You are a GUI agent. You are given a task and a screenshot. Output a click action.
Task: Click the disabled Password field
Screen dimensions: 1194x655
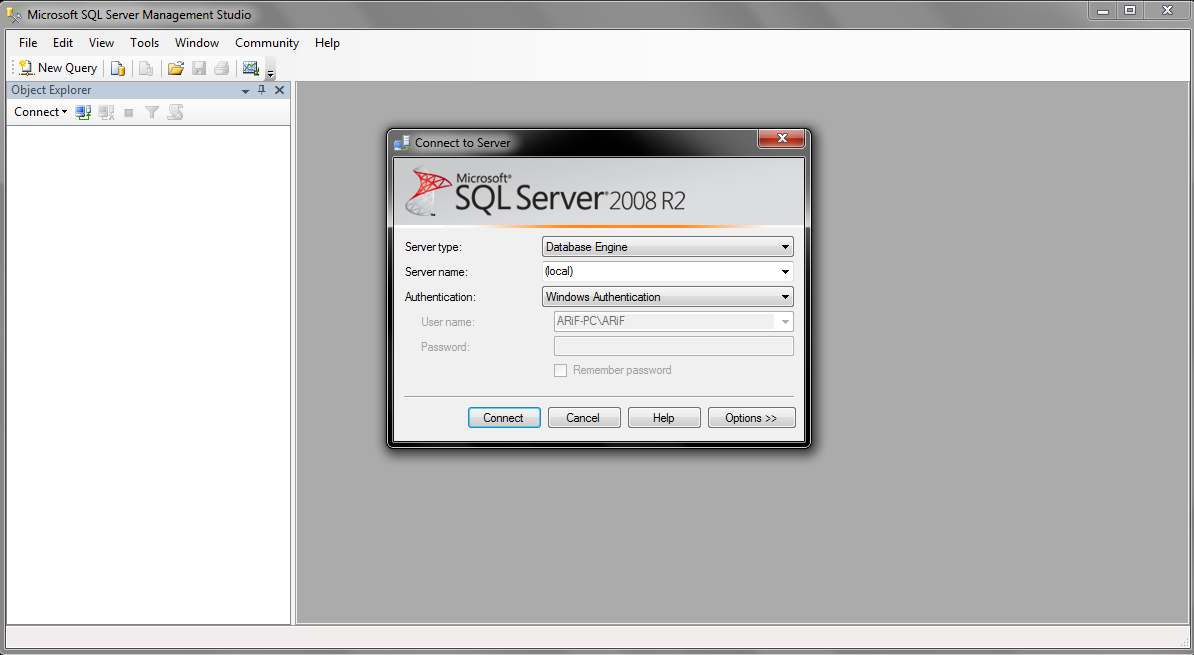pos(674,347)
